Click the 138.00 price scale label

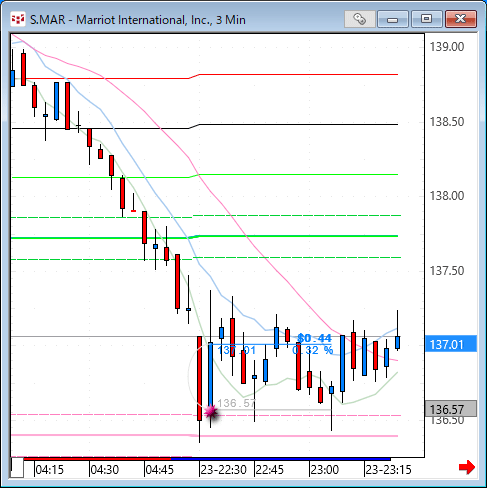[447, 196]
